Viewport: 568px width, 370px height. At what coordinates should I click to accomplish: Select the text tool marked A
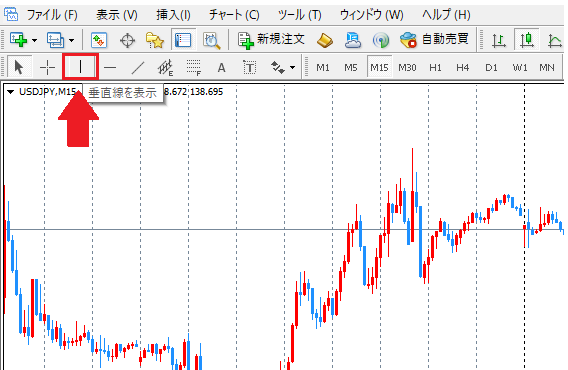(221, 67)
